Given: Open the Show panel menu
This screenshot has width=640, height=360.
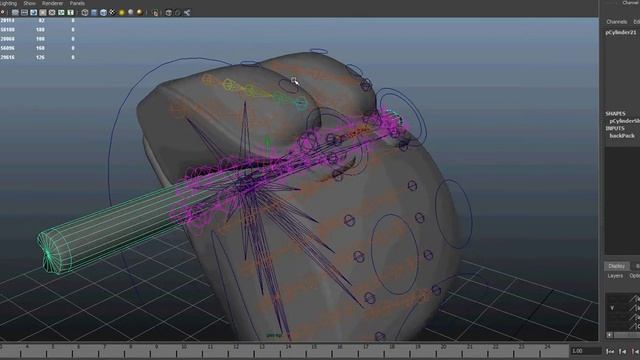Looking at the screenshot, I should pos(29,3).
